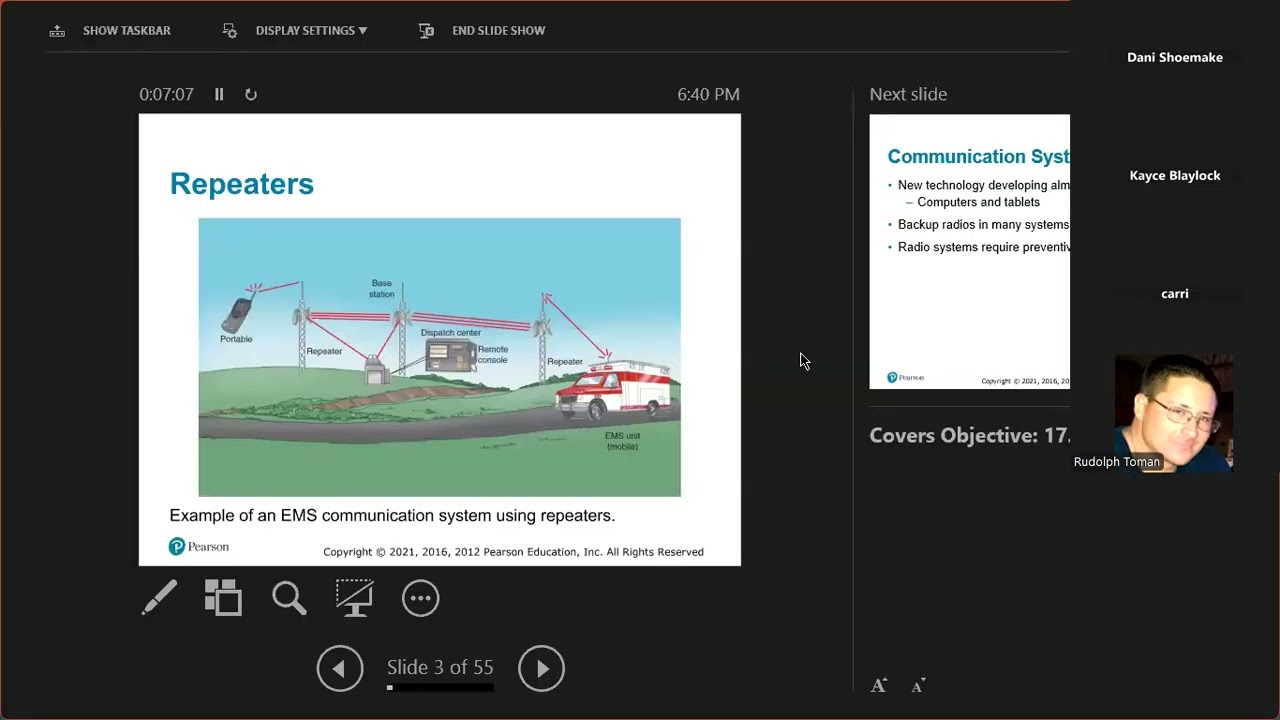The width and height of the screenshot is (1280, 720).
Task: Click the EMS repeater diagram image
Action: (x=440, y=357)
